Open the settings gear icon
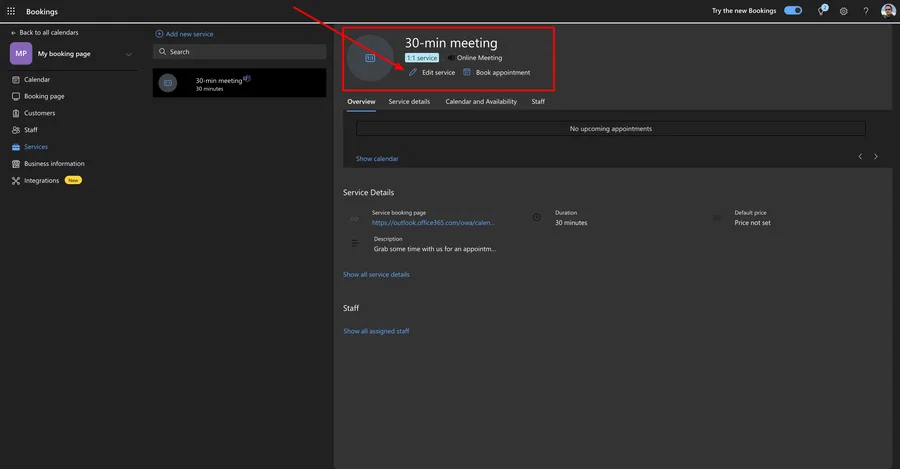This screenshot has width=900, height=469. click(x=843, y=11)
